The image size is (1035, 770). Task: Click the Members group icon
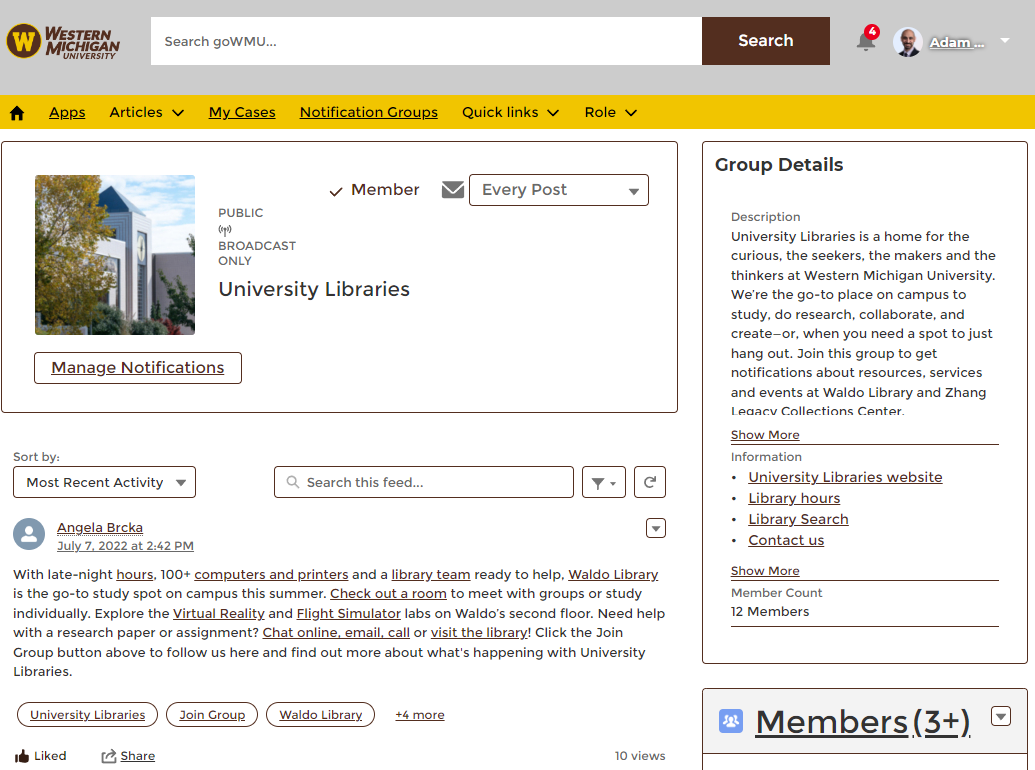point(731,721)
